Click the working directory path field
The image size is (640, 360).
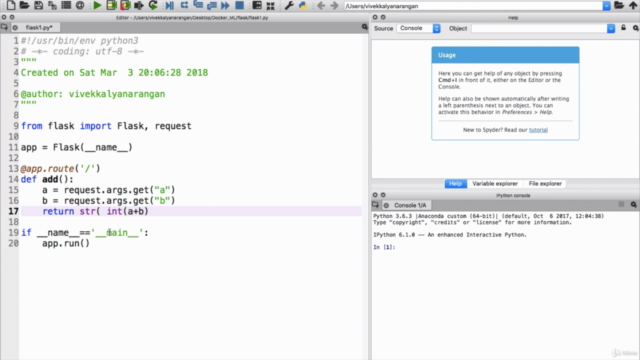[473, 6]
